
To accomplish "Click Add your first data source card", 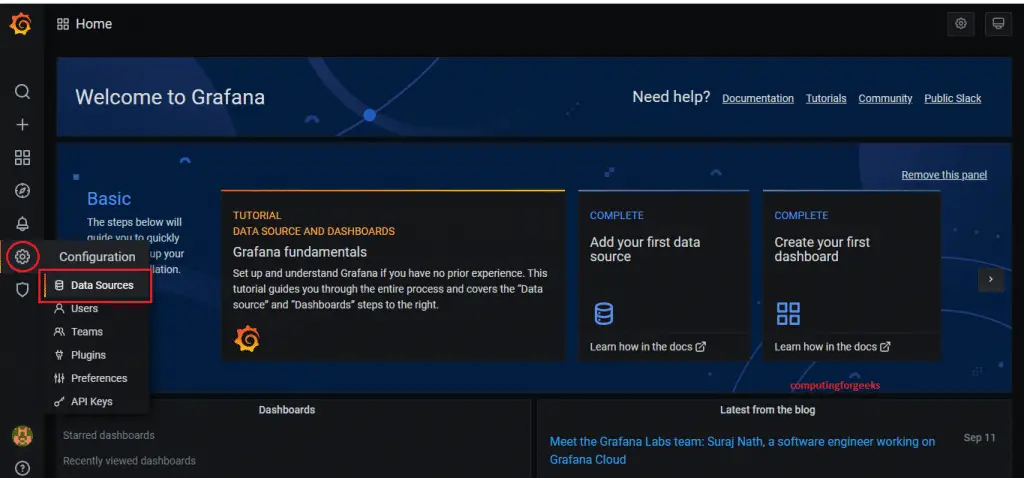I will tap(664, 275).
